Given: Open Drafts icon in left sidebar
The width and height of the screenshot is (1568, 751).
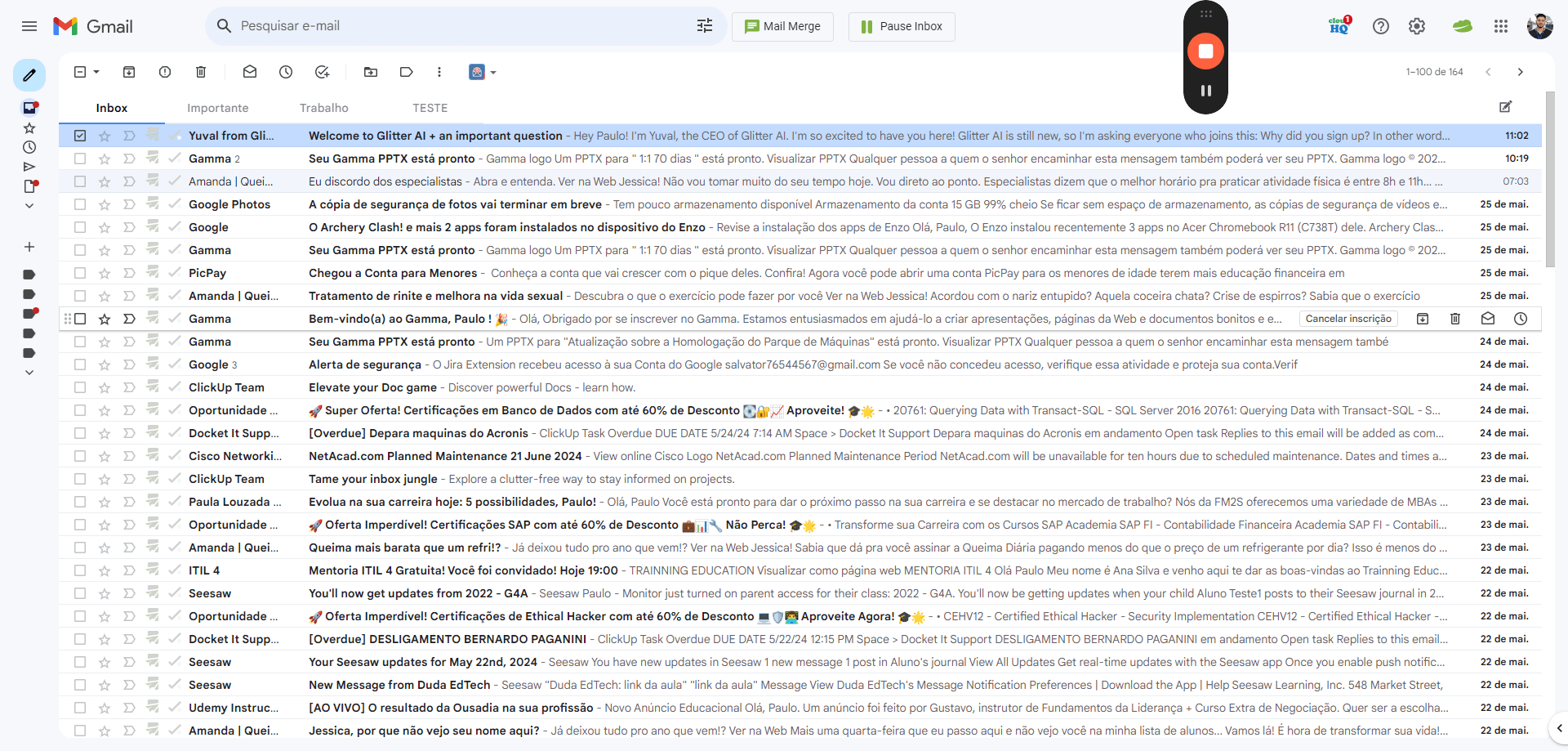Looking at the screenshot, I should pos(30,186).
